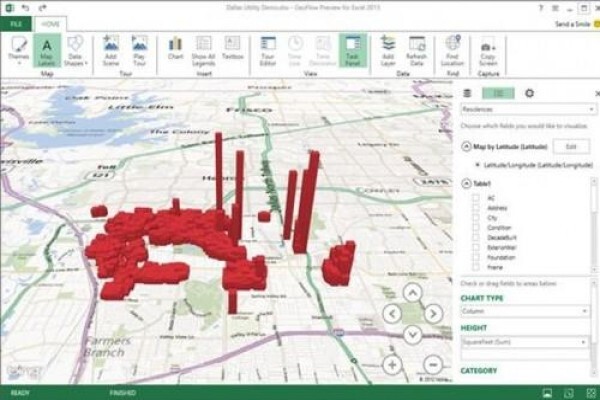Viewport: 600px width, 400px height.
Task: Open the Themes gallery in the ribbon
Action: [x=18, y=51]
